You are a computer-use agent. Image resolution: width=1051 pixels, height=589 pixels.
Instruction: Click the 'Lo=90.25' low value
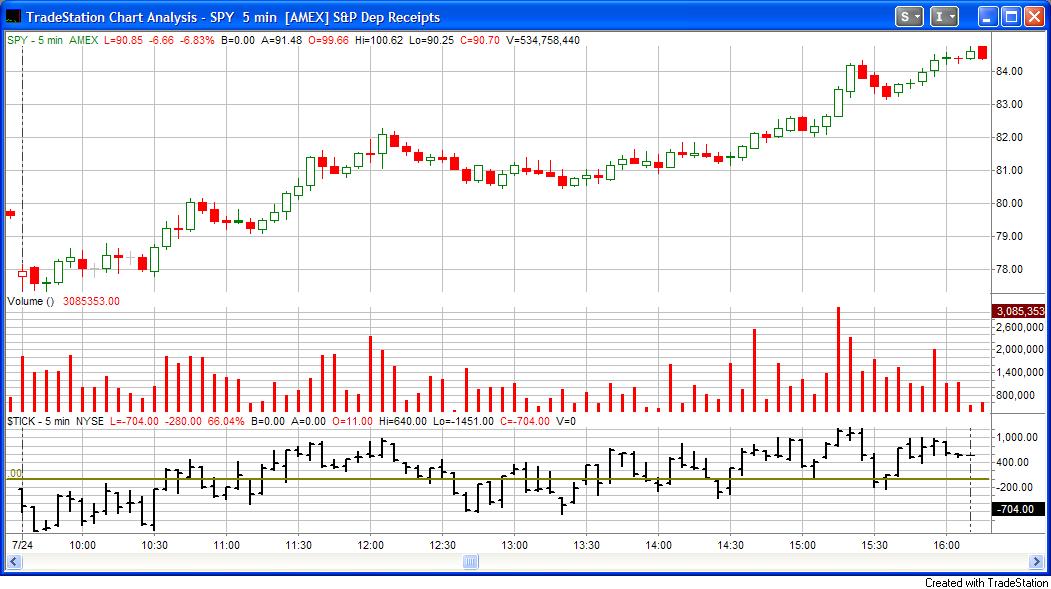coord(432,40)
